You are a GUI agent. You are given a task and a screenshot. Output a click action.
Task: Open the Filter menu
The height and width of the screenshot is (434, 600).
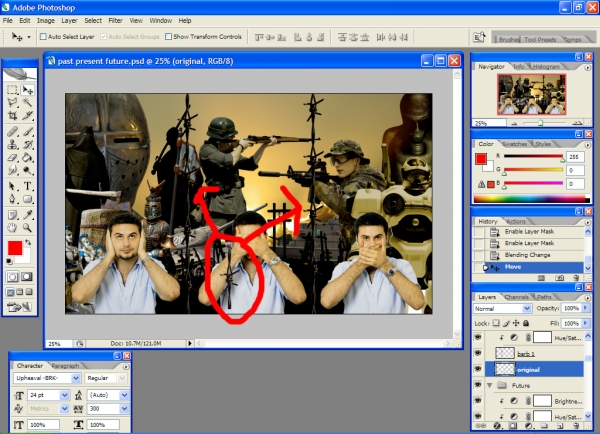[115, 21]
